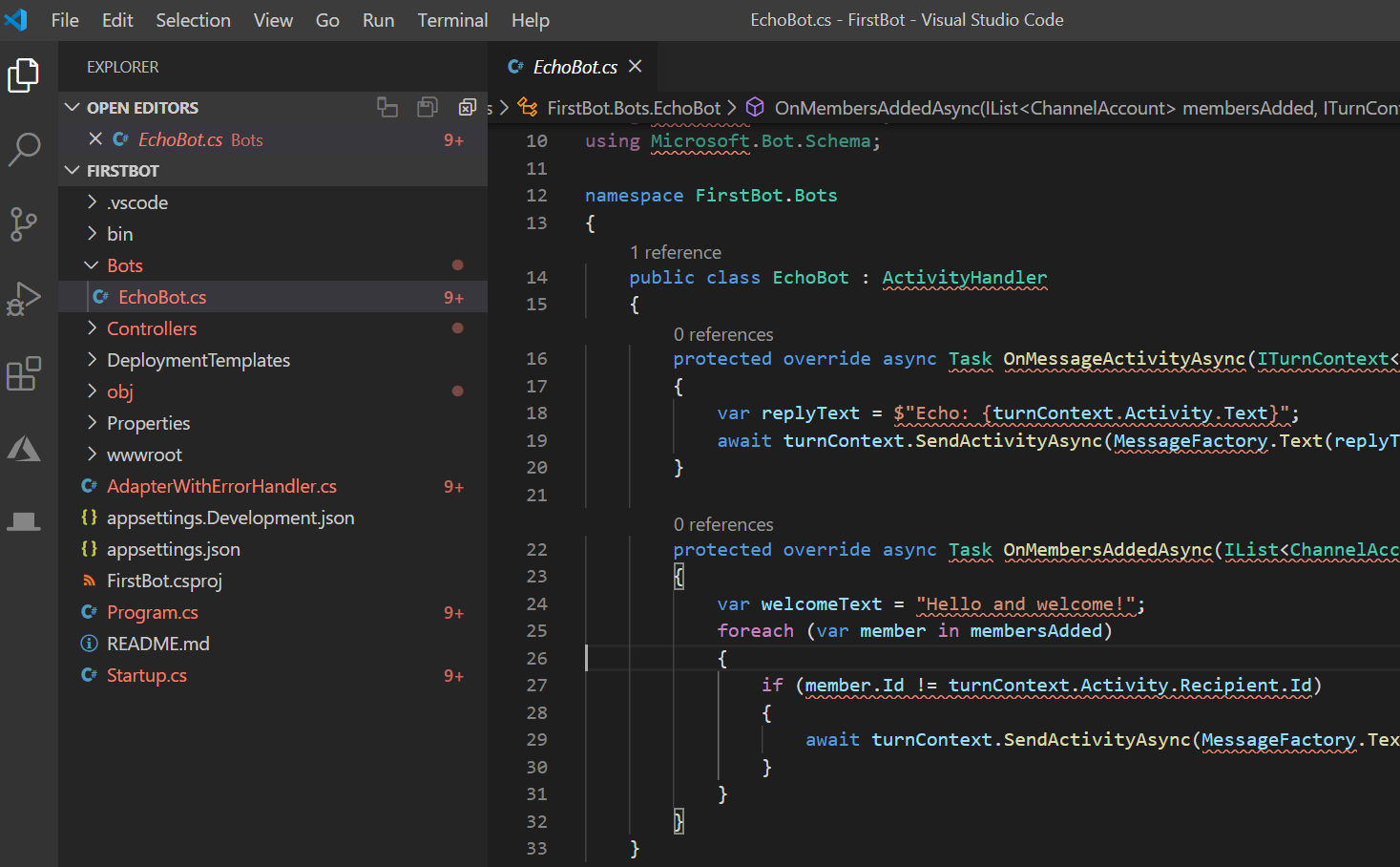Image resolution: width=1400 pixels, height=867 pixels.
Task: Open the Edit menu
Action: click(x=117, y=20)
